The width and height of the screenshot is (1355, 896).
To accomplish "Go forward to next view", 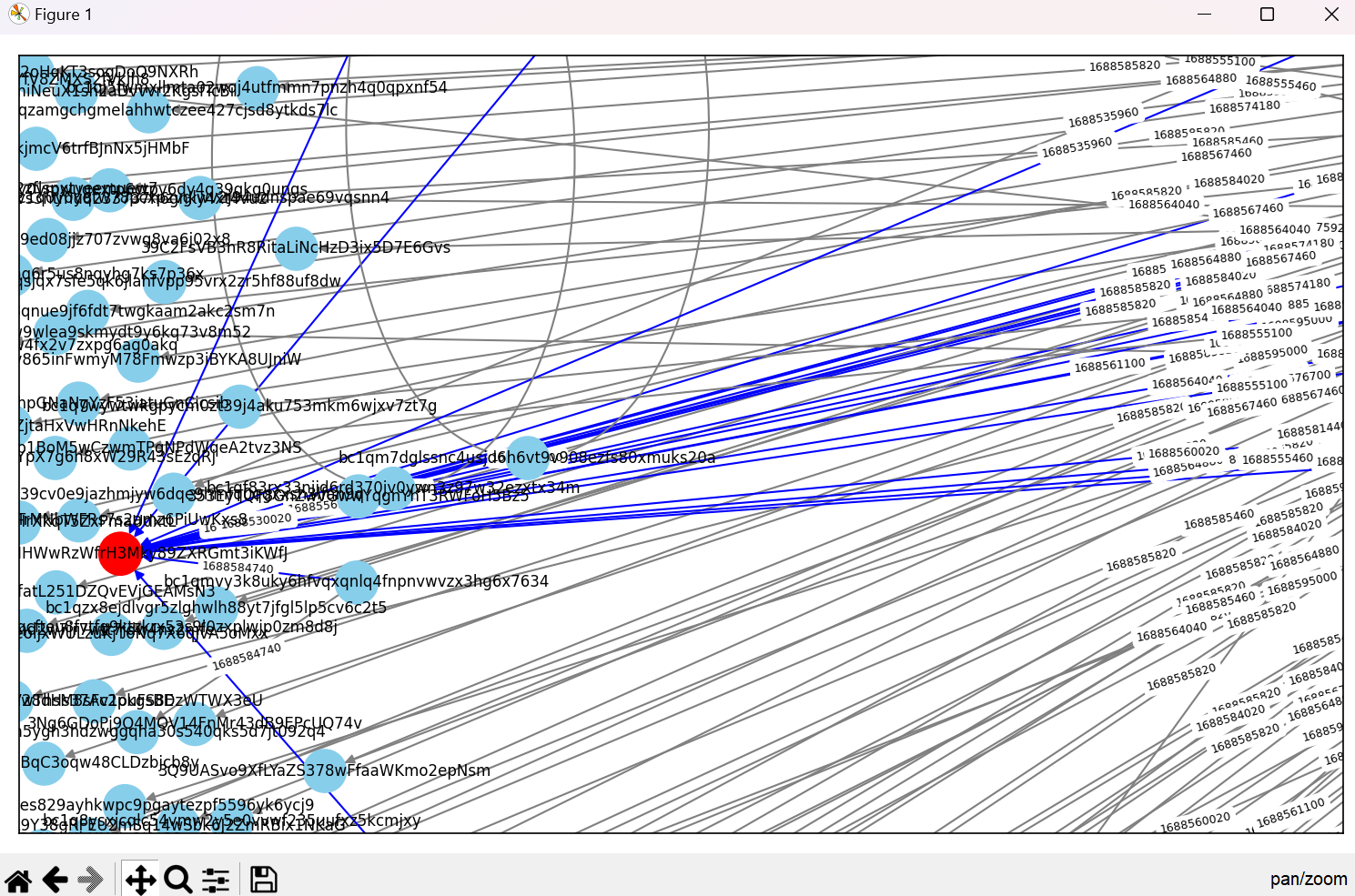I will [x=91, y=880].
